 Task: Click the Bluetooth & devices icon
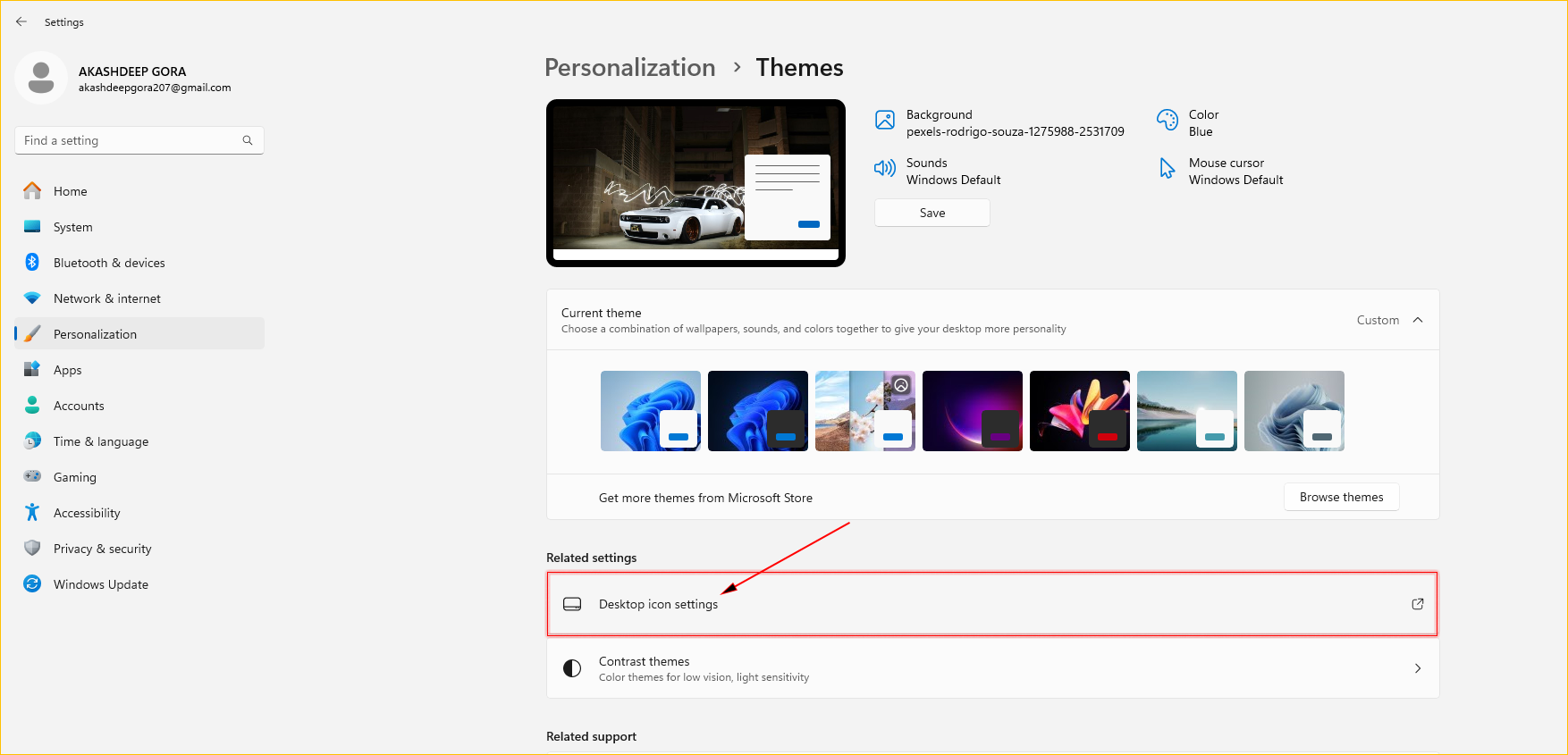(x=32, y=263)
